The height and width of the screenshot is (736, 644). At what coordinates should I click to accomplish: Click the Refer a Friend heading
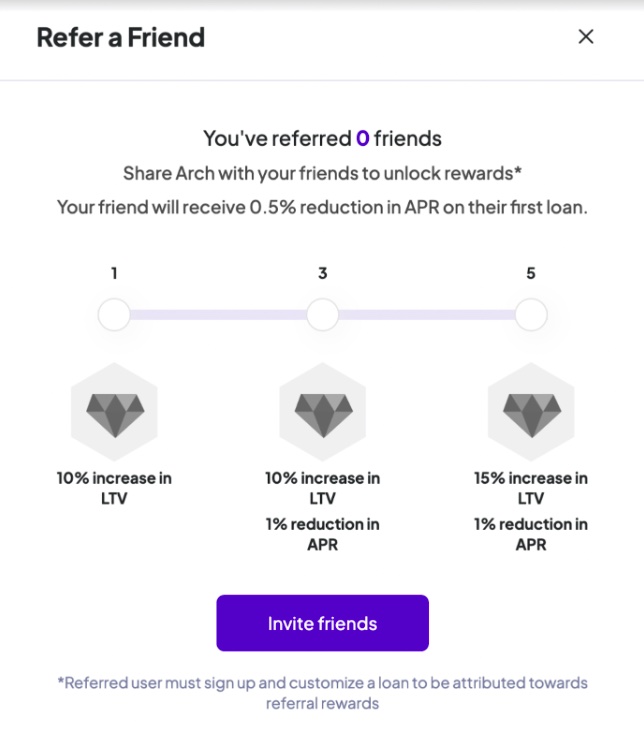coord(121,38)
